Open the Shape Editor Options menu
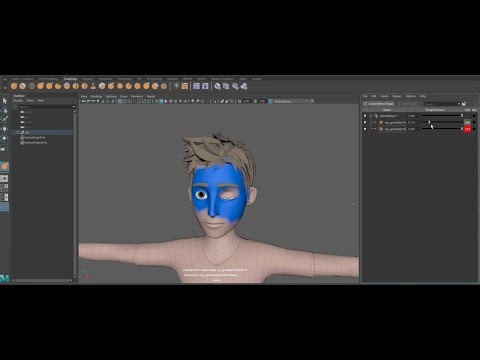Screen dimensions: 480x360 (x=411, y=96)
